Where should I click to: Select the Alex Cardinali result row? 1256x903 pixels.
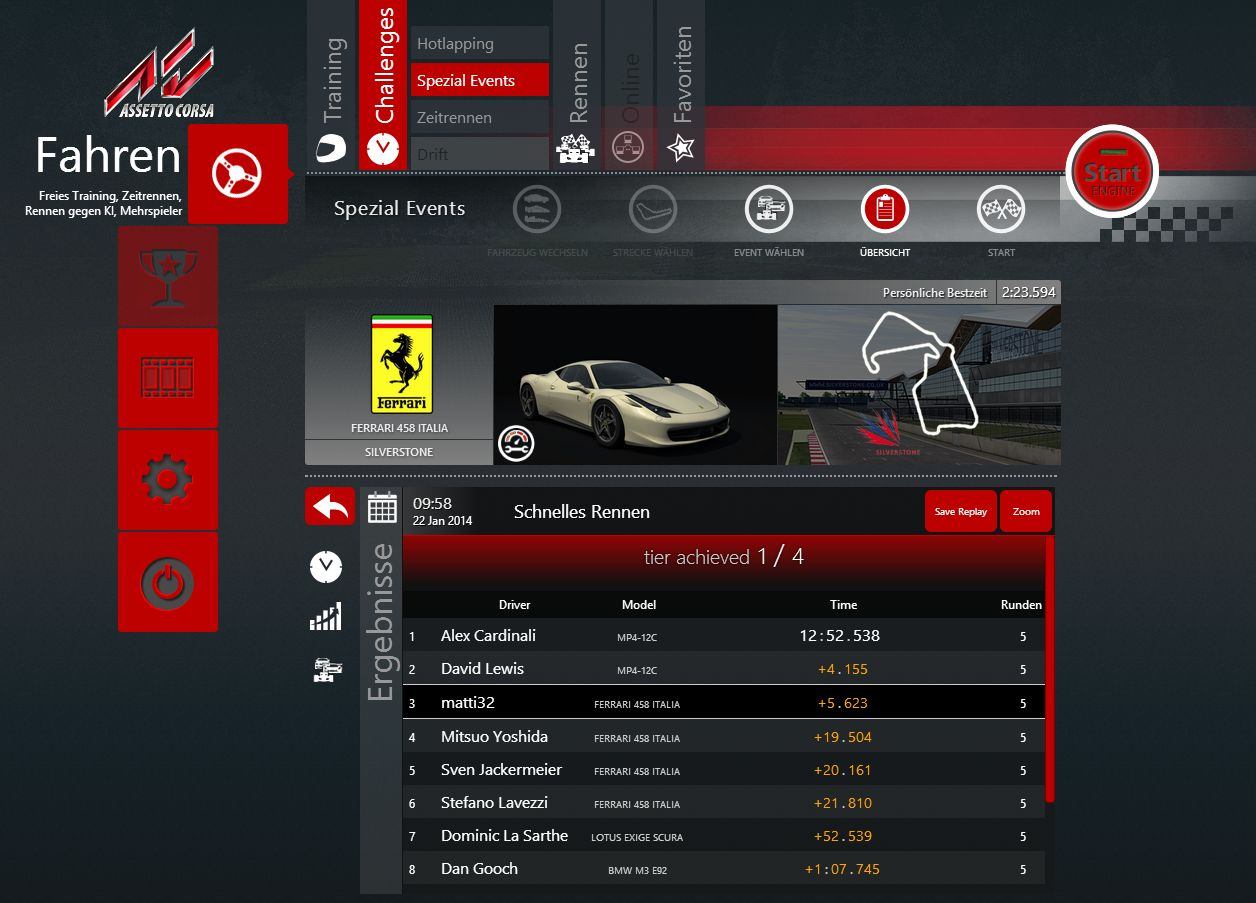[724, 636]
